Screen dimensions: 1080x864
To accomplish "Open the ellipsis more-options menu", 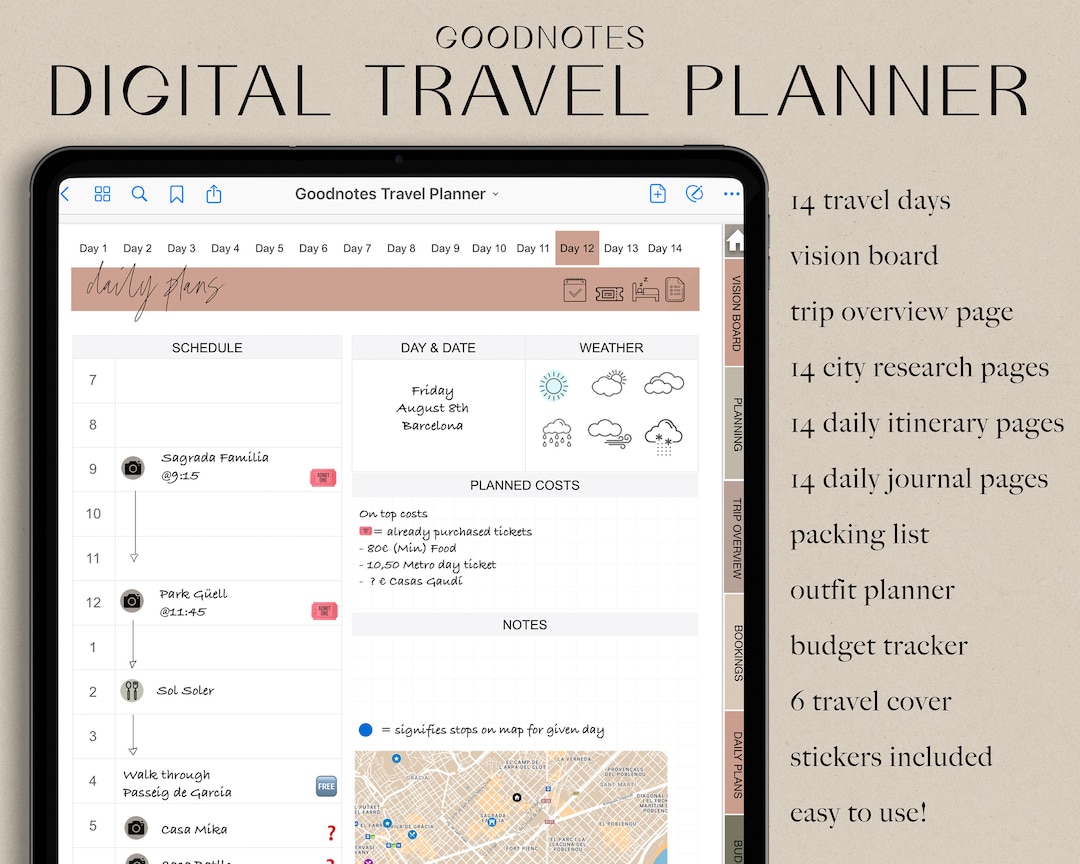I will point(731,194).
